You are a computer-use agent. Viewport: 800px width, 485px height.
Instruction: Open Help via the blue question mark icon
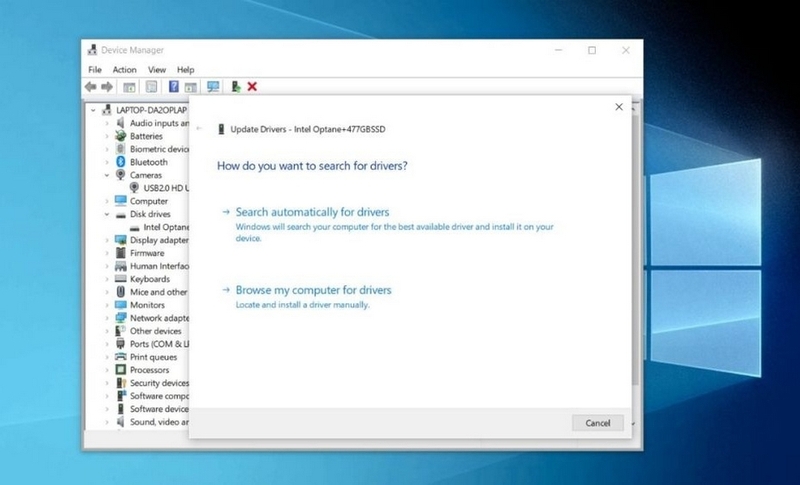coord(173,87)
